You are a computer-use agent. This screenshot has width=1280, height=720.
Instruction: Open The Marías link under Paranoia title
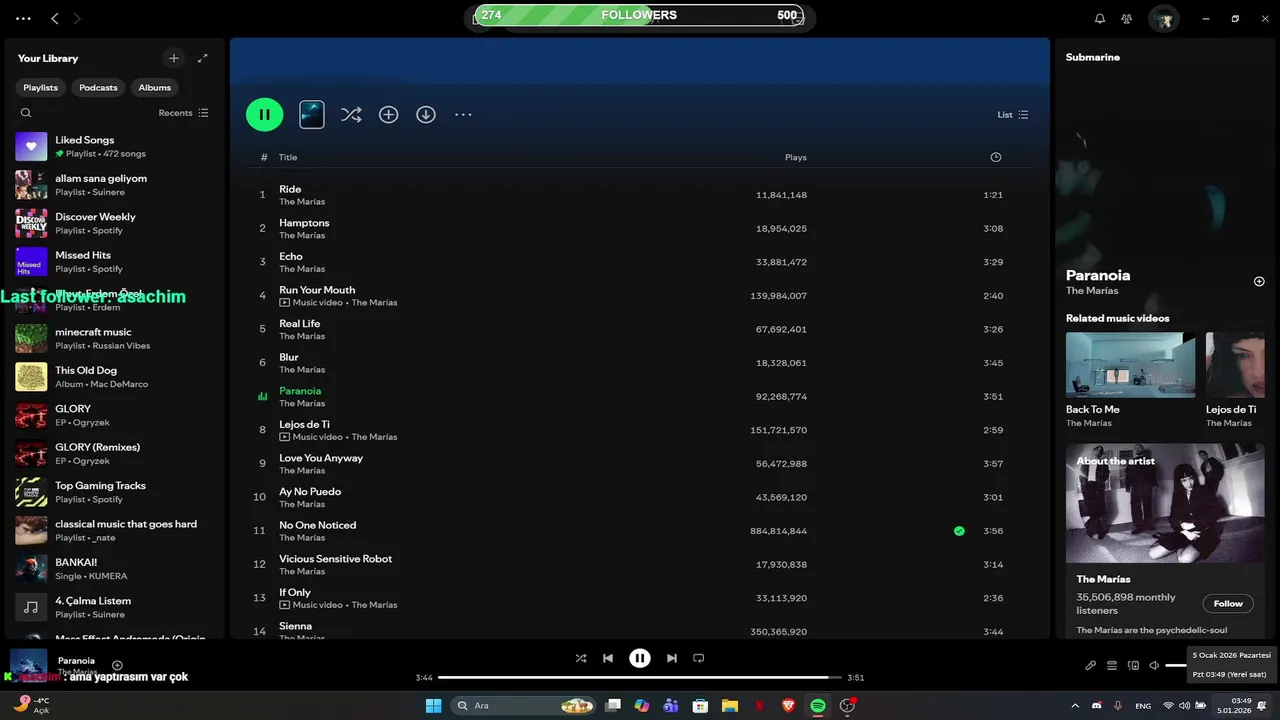[1092, 291]
